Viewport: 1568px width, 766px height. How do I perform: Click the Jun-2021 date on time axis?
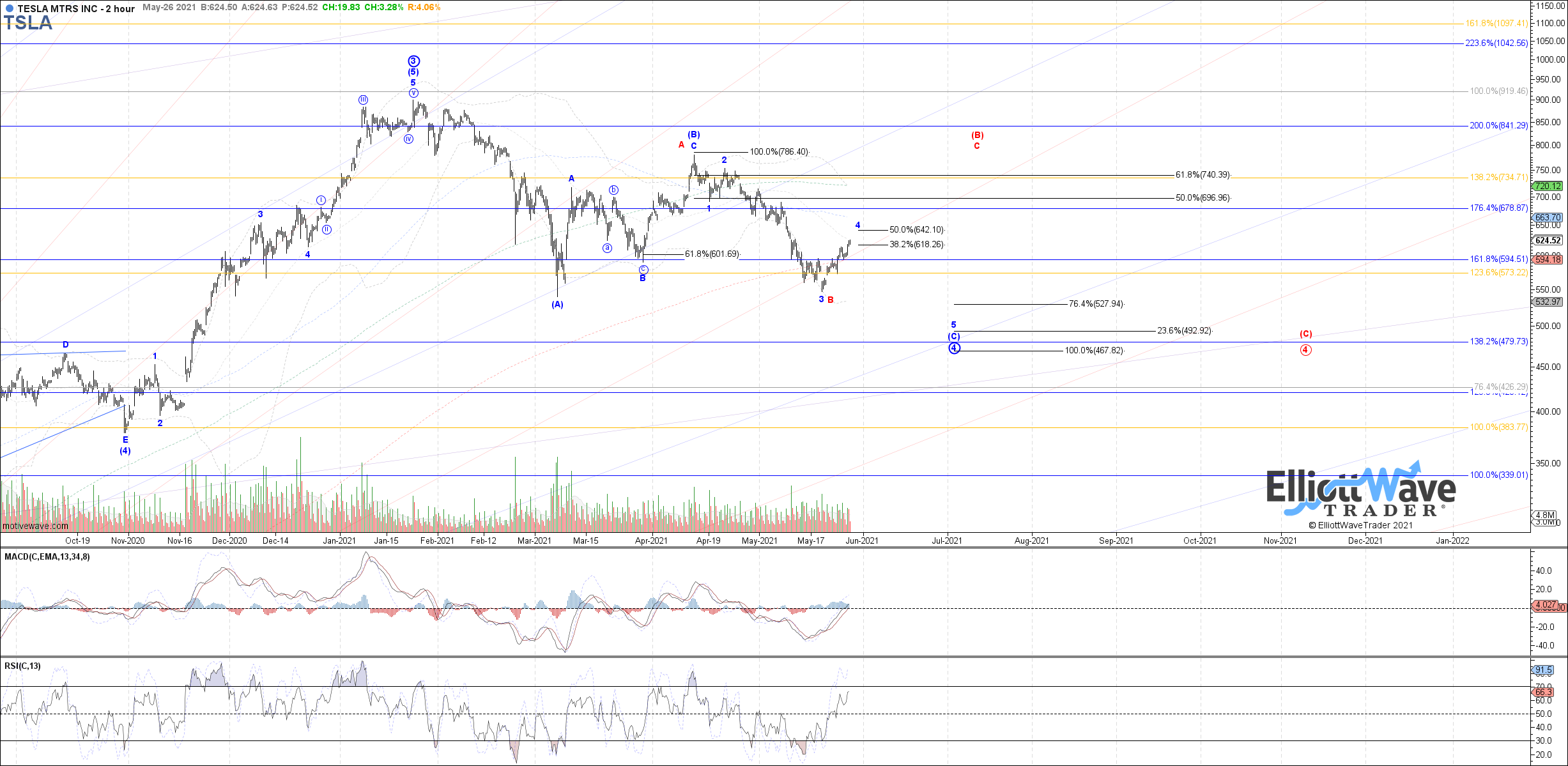pyautogui.click(x=862, y=540)
